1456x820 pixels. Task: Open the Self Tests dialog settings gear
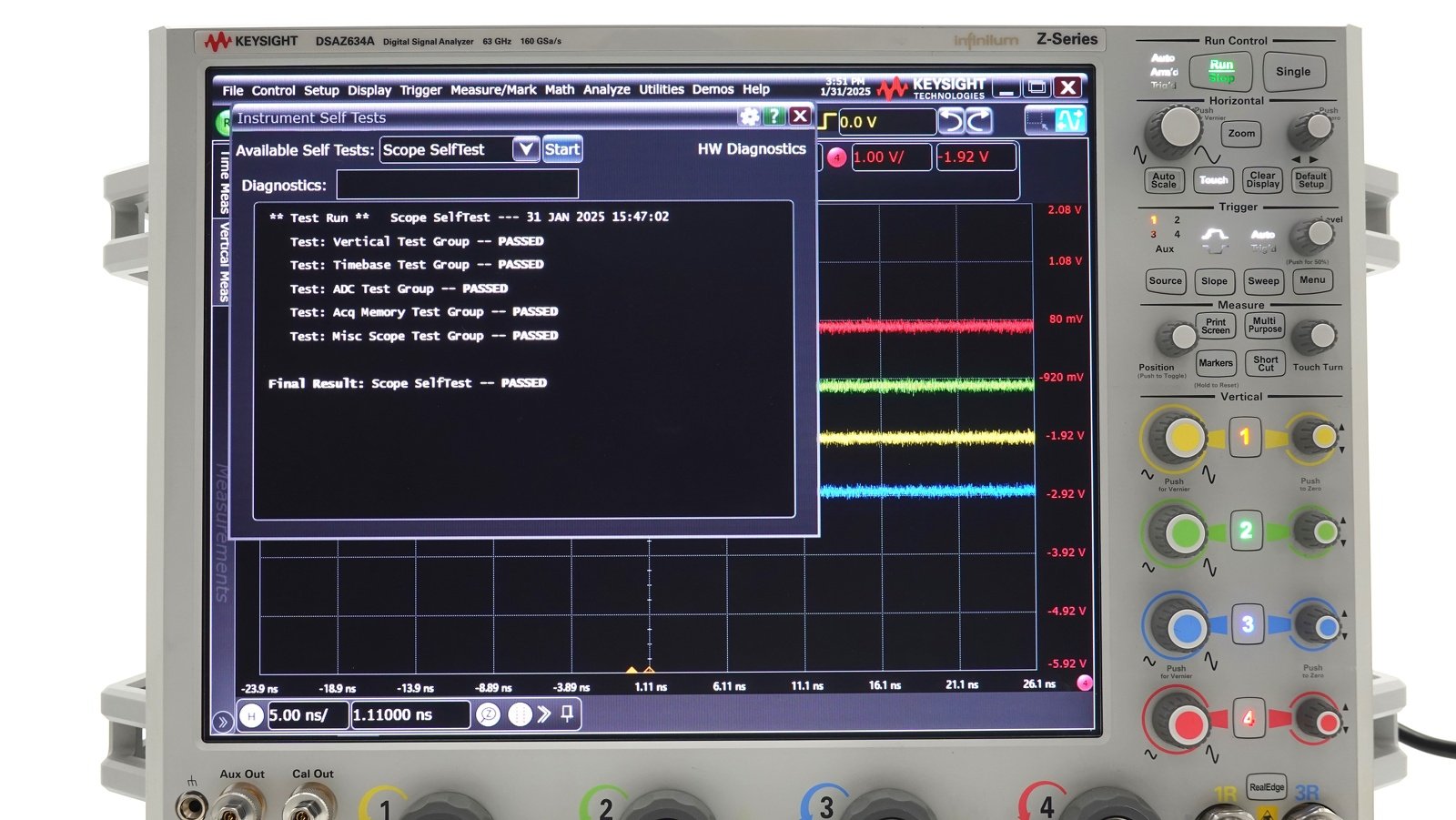(749, 116)
